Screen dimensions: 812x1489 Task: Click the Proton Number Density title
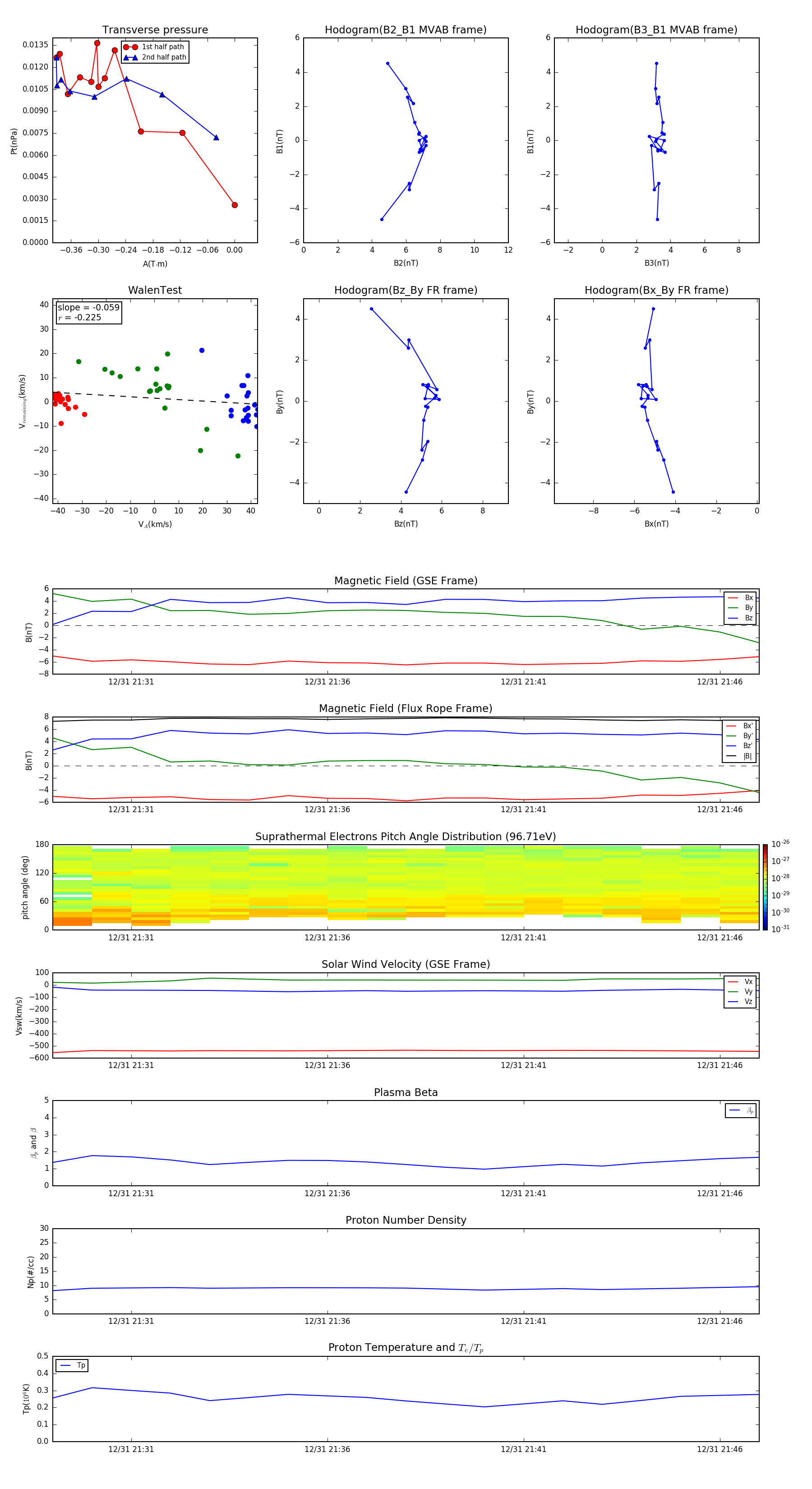[406, 1220]
